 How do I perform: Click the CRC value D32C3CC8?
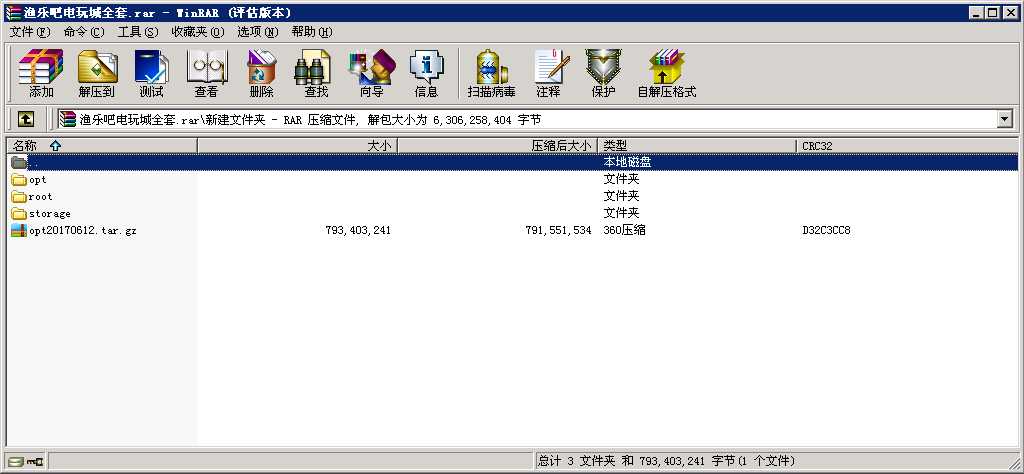click(x=826, y=230)
